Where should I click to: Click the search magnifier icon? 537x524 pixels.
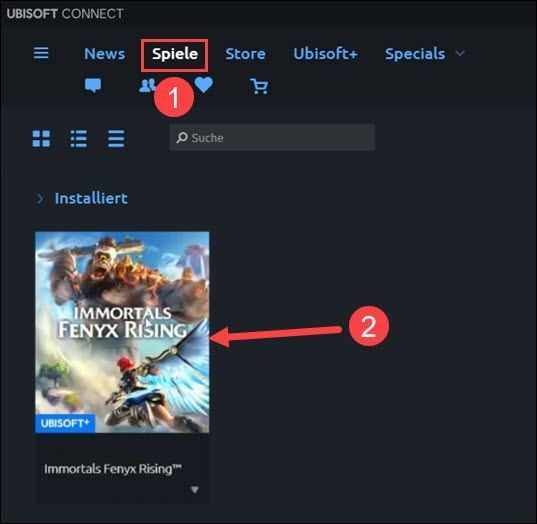[x=182, y=138]
